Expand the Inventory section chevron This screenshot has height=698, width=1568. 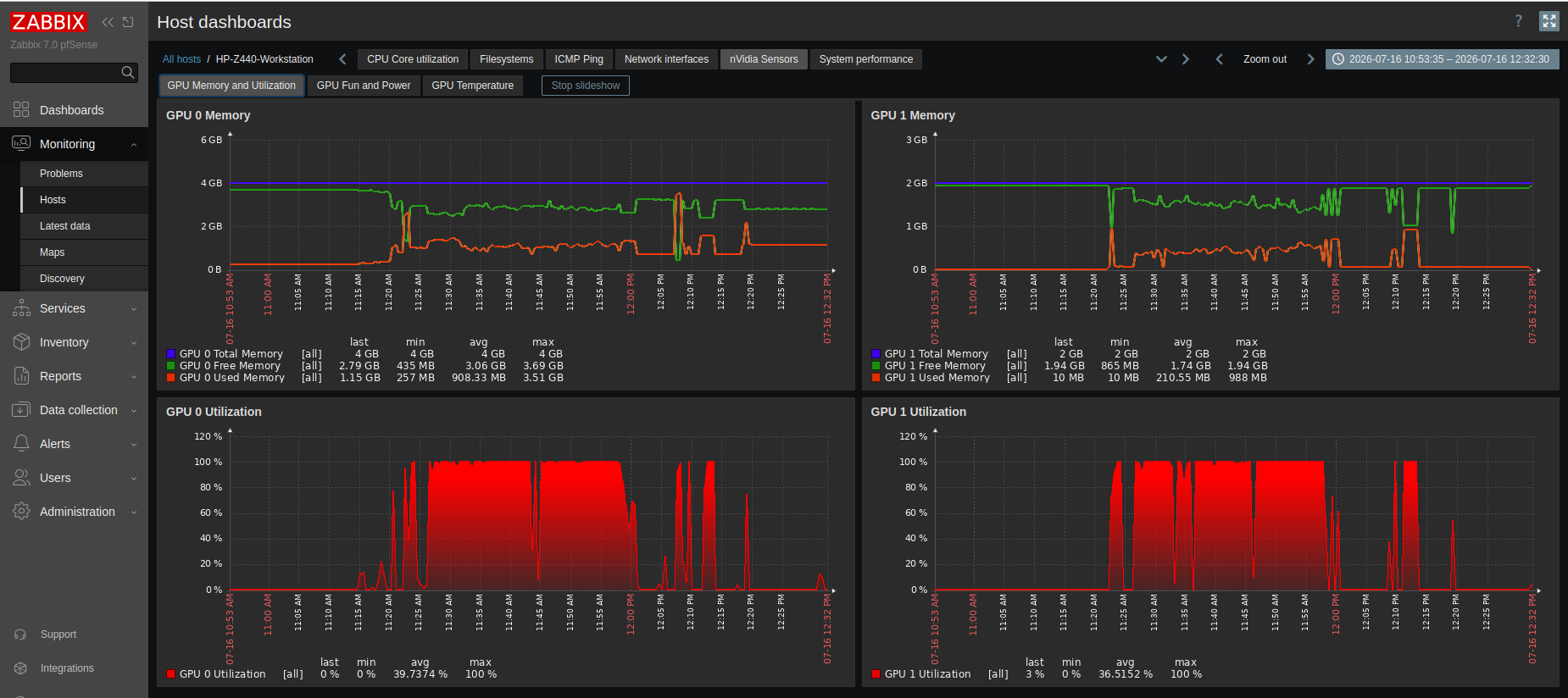pyautogui.click(x=134, y=343)
